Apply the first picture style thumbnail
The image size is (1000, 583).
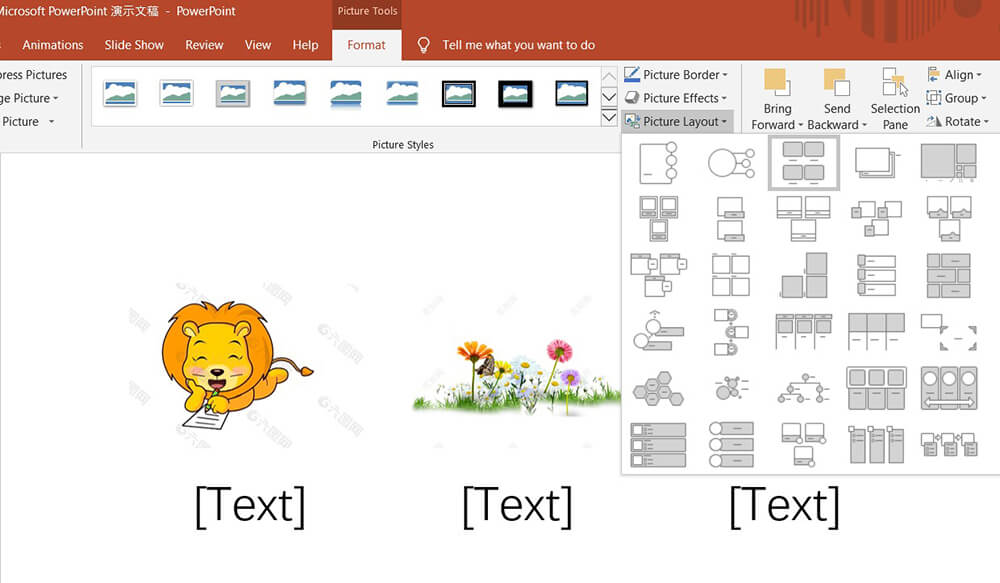coord(120,94)
